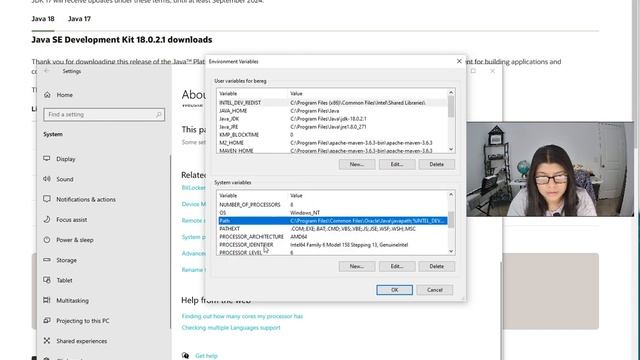Close the Environment Variables dialog
This screenshot has width=640, height=360.
[x=459, y=61]
